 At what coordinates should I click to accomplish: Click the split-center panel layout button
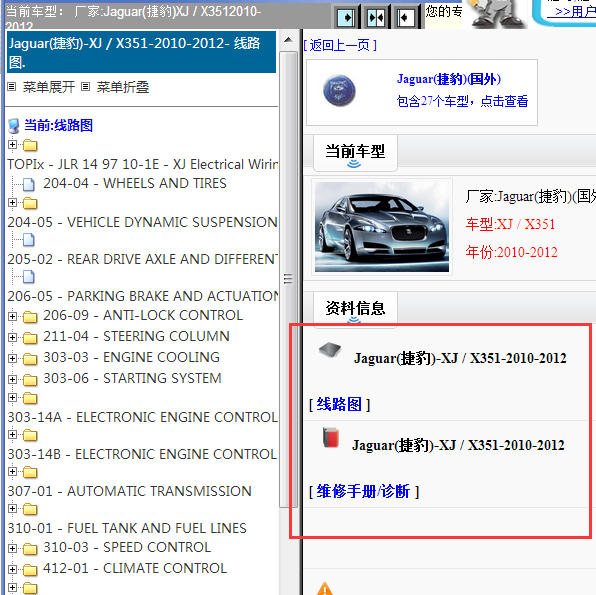point(376,17)
